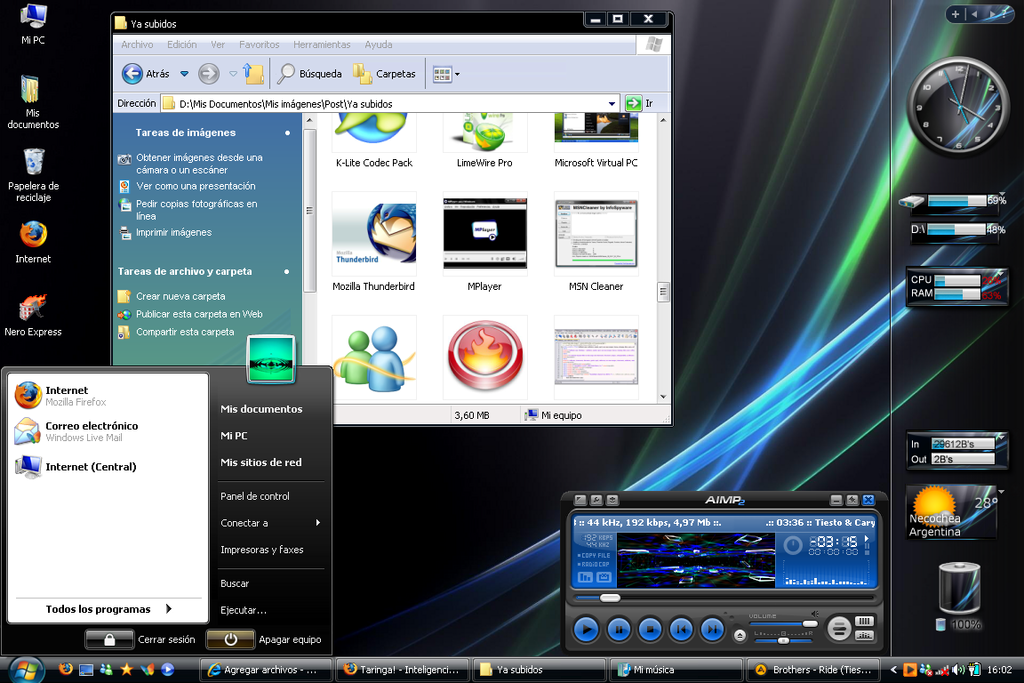Open the Edición menu
This screenshot has height=683, width=1024.
tap(182, 44)
